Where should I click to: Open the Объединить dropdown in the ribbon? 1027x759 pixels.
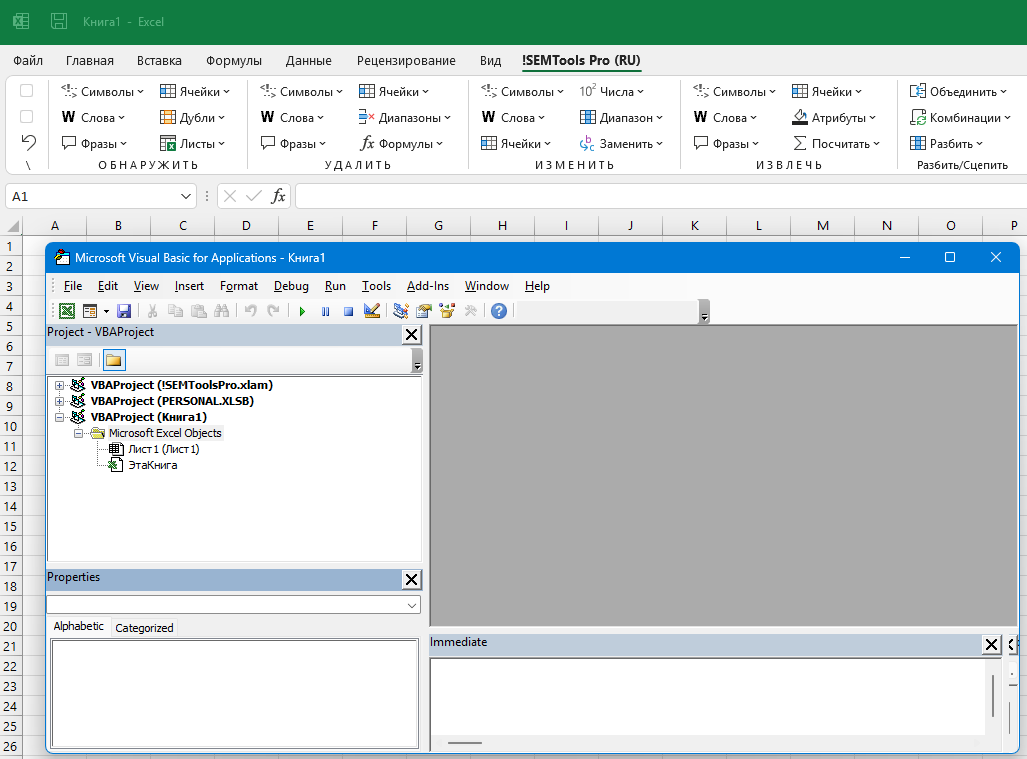click(958, 92)
